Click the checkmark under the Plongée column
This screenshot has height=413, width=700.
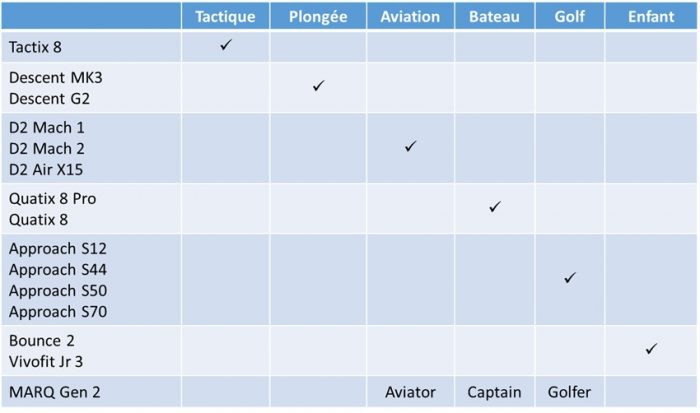pyautogui.click(x=318, y=87)
